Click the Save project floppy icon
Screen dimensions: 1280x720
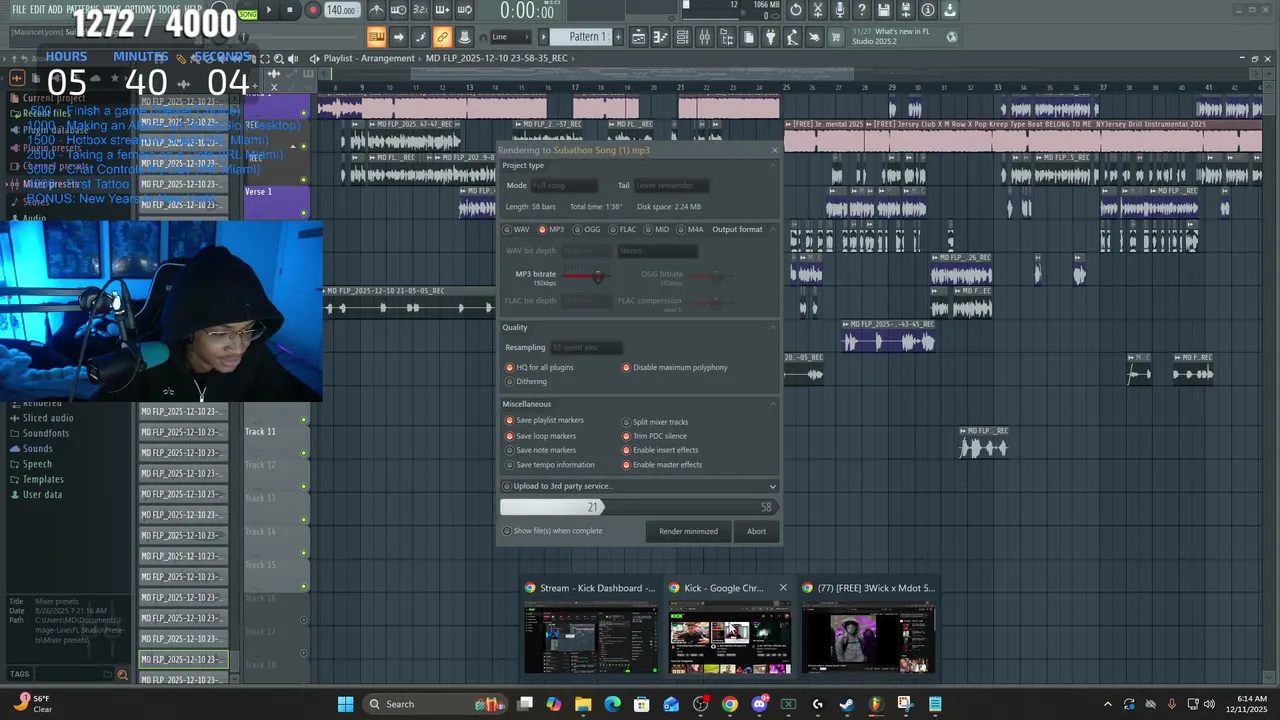point(883,10)
